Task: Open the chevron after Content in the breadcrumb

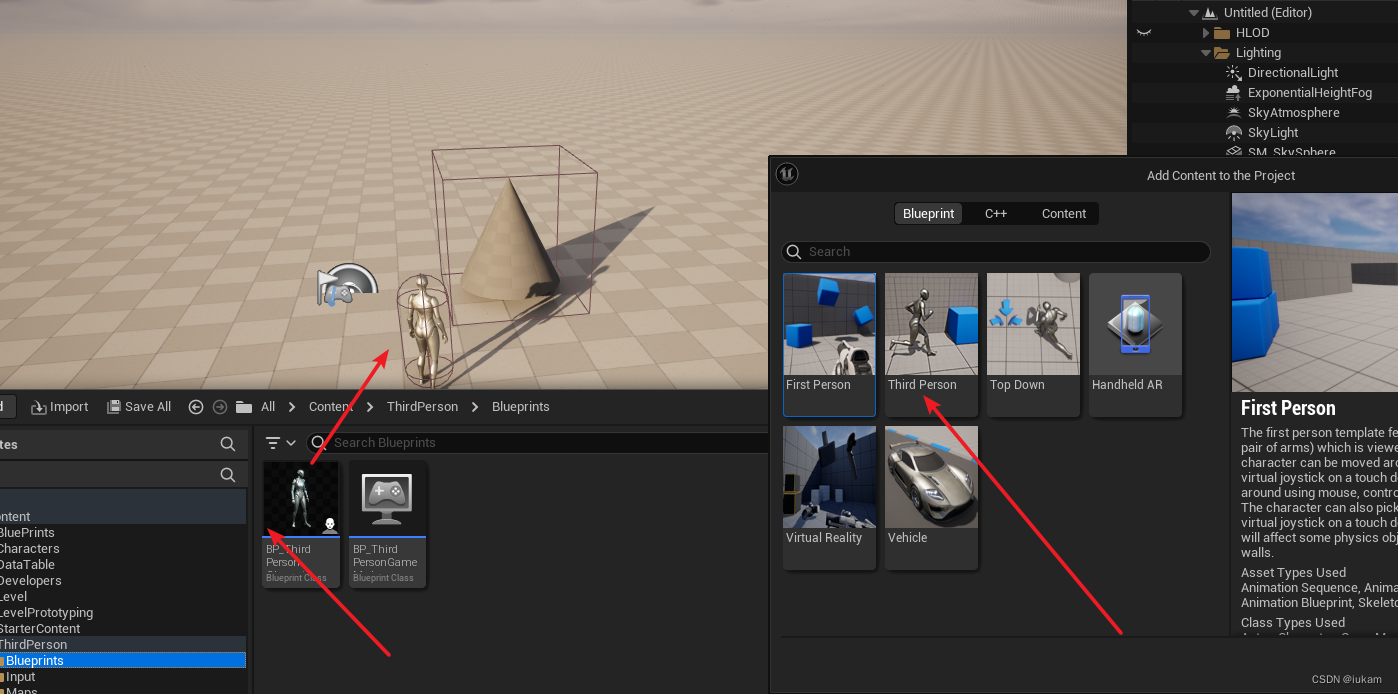Action: (x=370, y=407)
